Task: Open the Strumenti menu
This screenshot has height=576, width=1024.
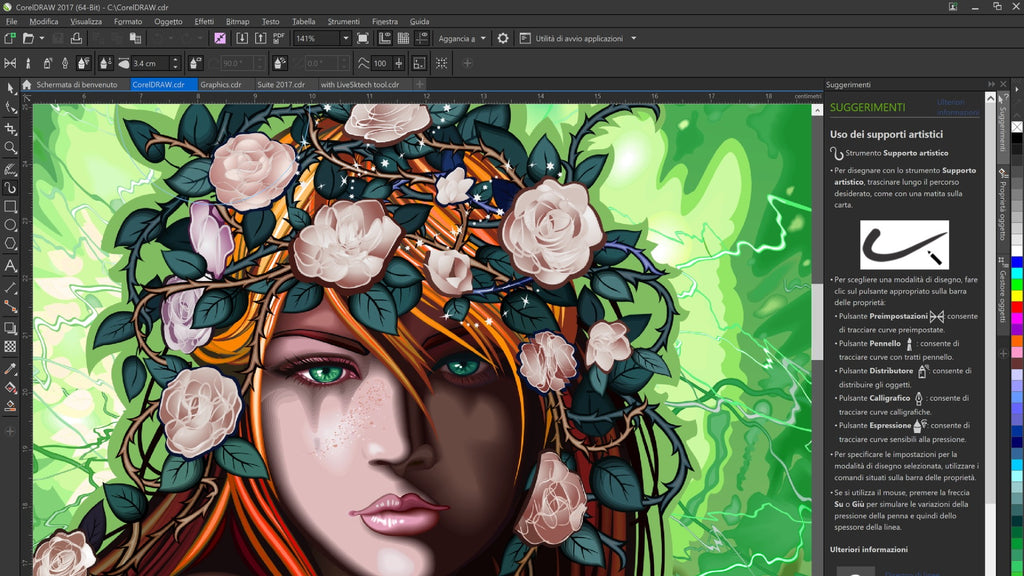Action: point(344,22)
